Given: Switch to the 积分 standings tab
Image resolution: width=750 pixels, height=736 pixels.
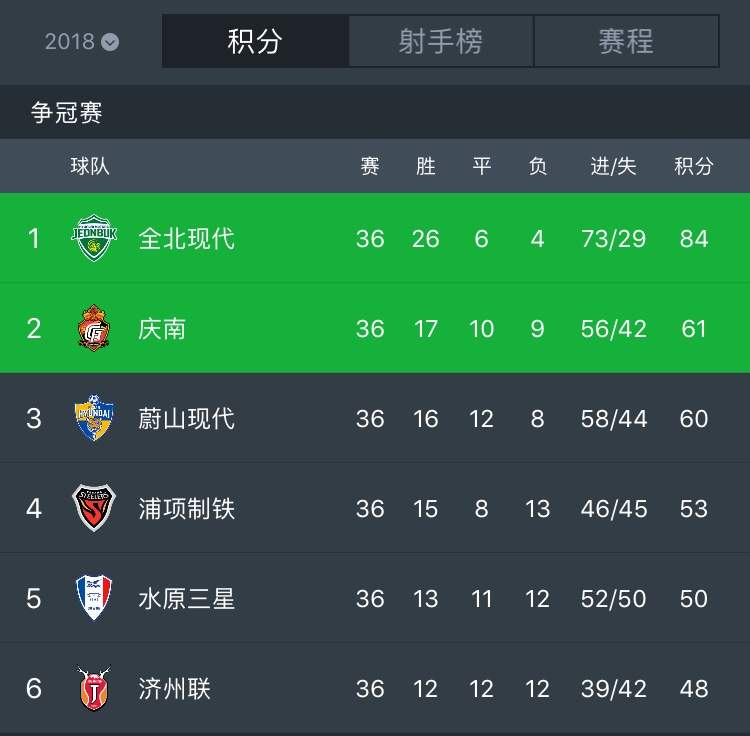Looking at the screenshot, I should click(x=255, y=41).
